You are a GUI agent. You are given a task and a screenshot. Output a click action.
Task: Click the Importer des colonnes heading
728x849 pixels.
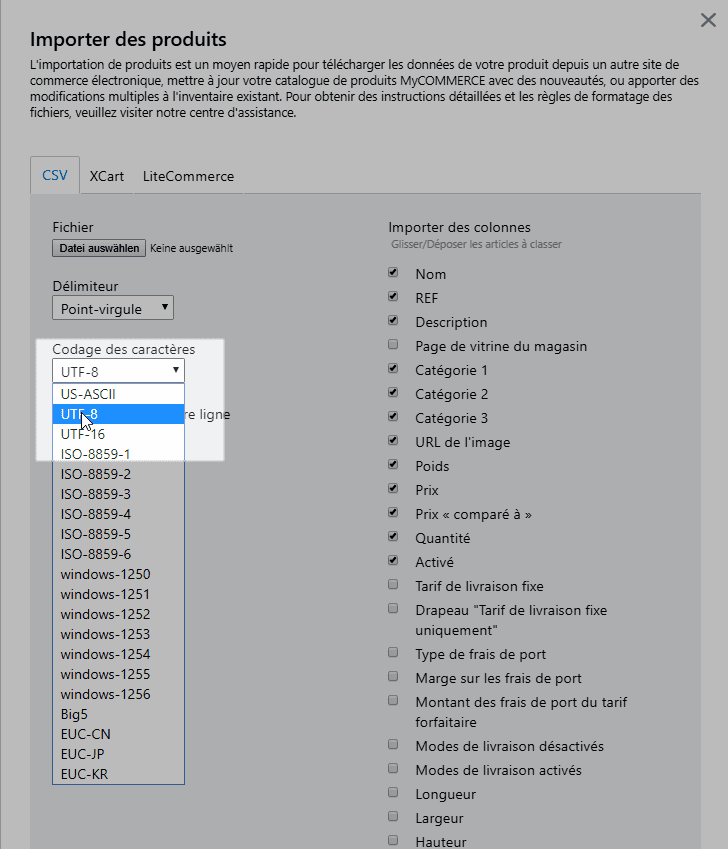(459, 227)
